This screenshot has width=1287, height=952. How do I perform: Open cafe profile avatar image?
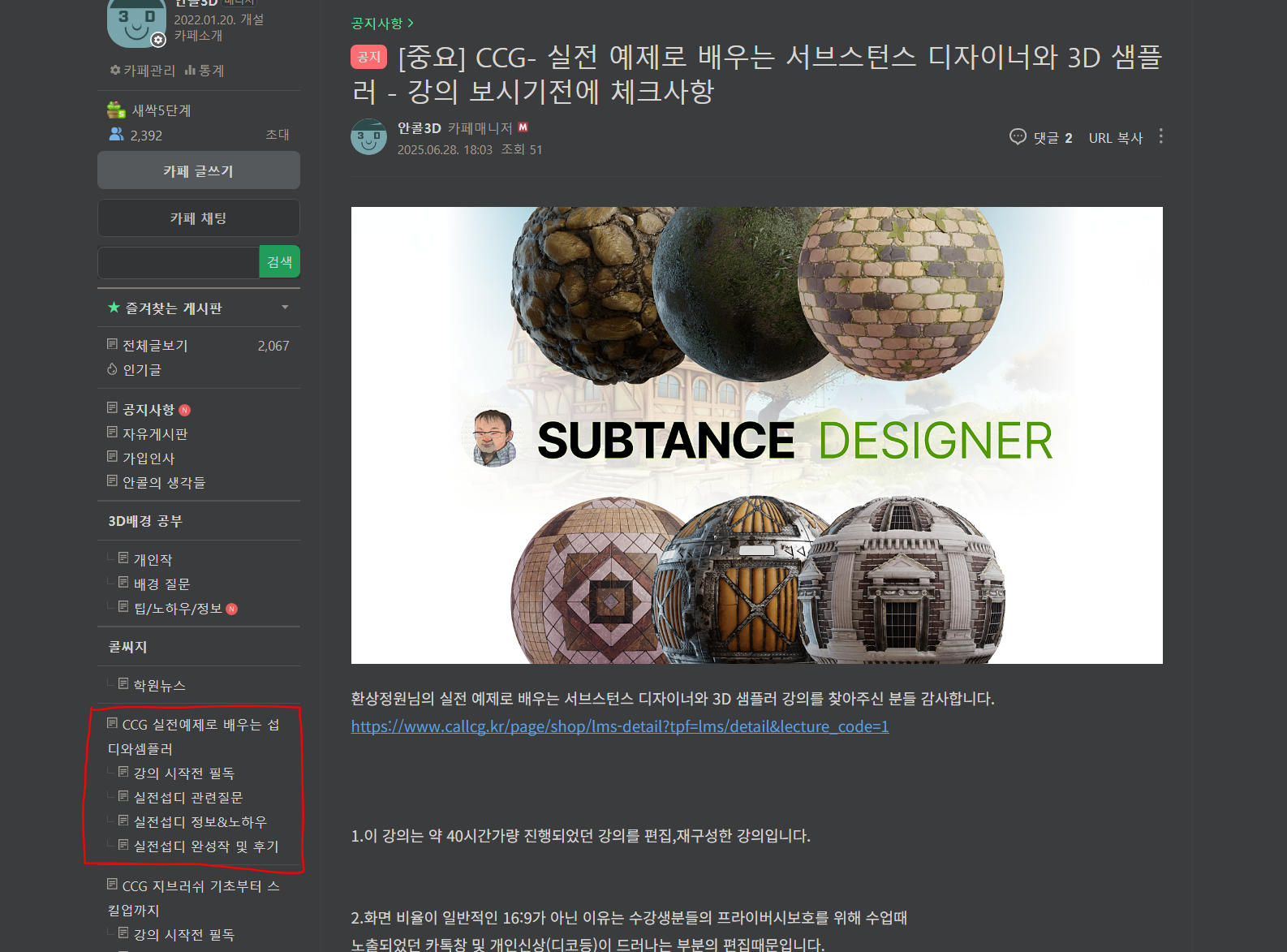point(136,23)
